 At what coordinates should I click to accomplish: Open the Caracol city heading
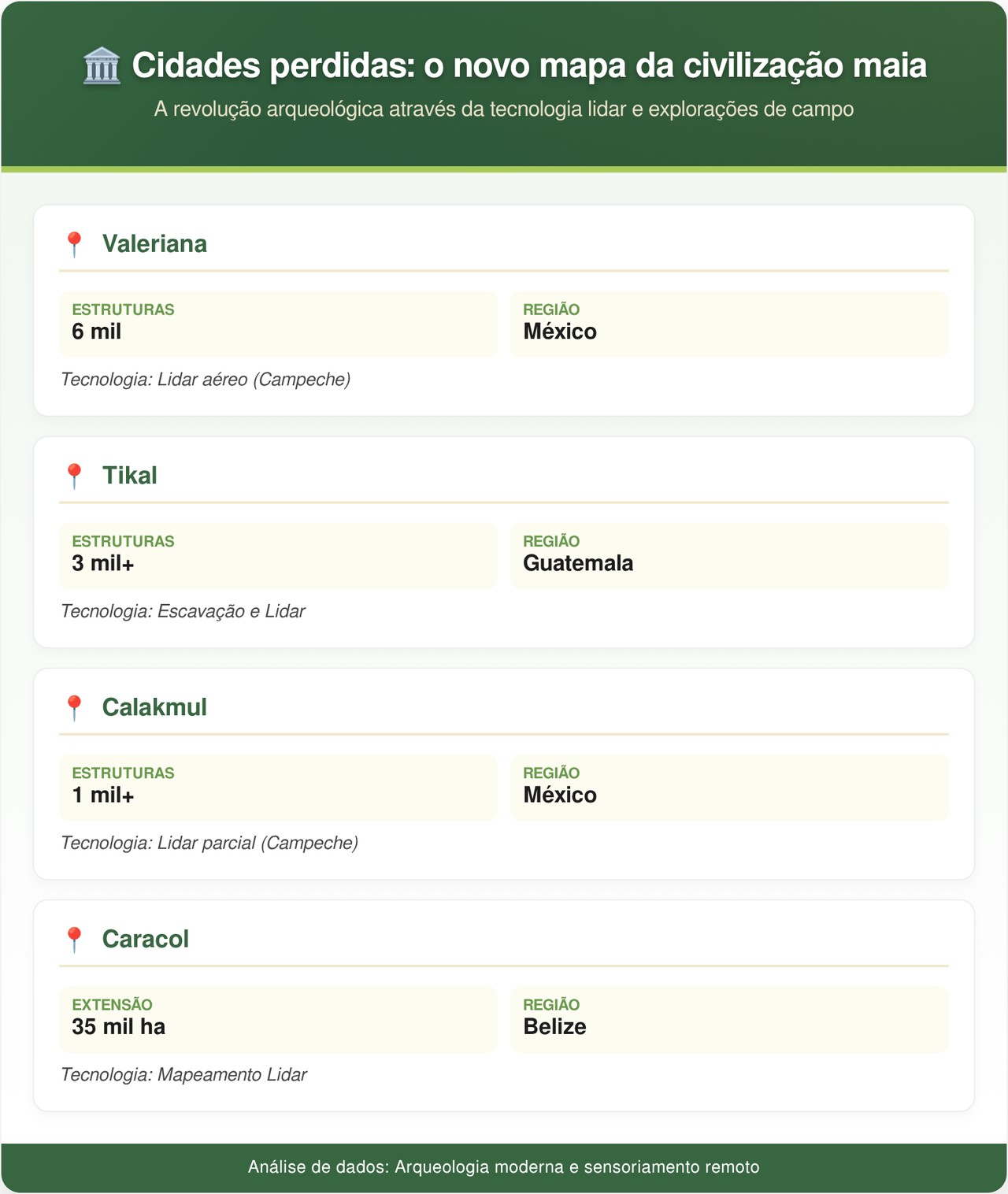coord(146,939)
